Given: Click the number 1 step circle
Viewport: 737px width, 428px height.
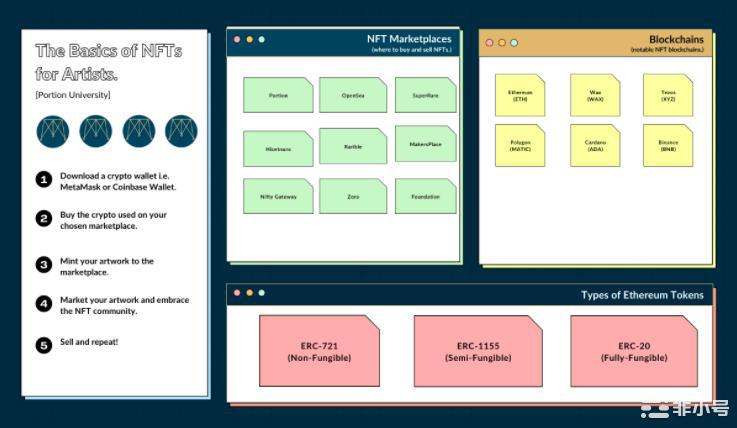Looking at the screenshot, I should 43,179.
